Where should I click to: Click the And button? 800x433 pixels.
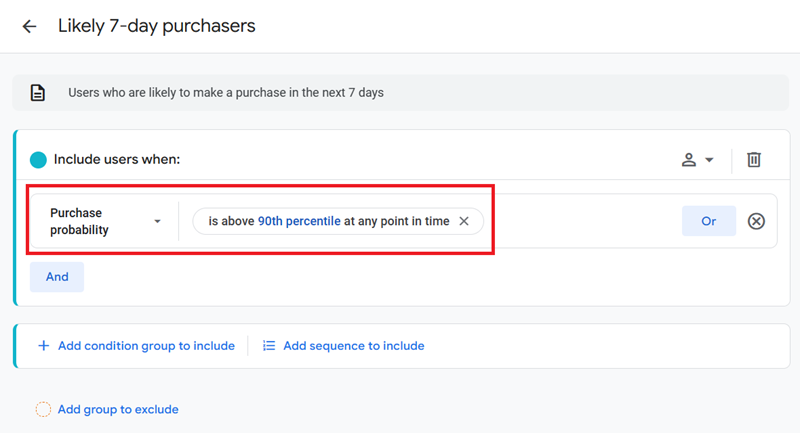click(57, 277)
